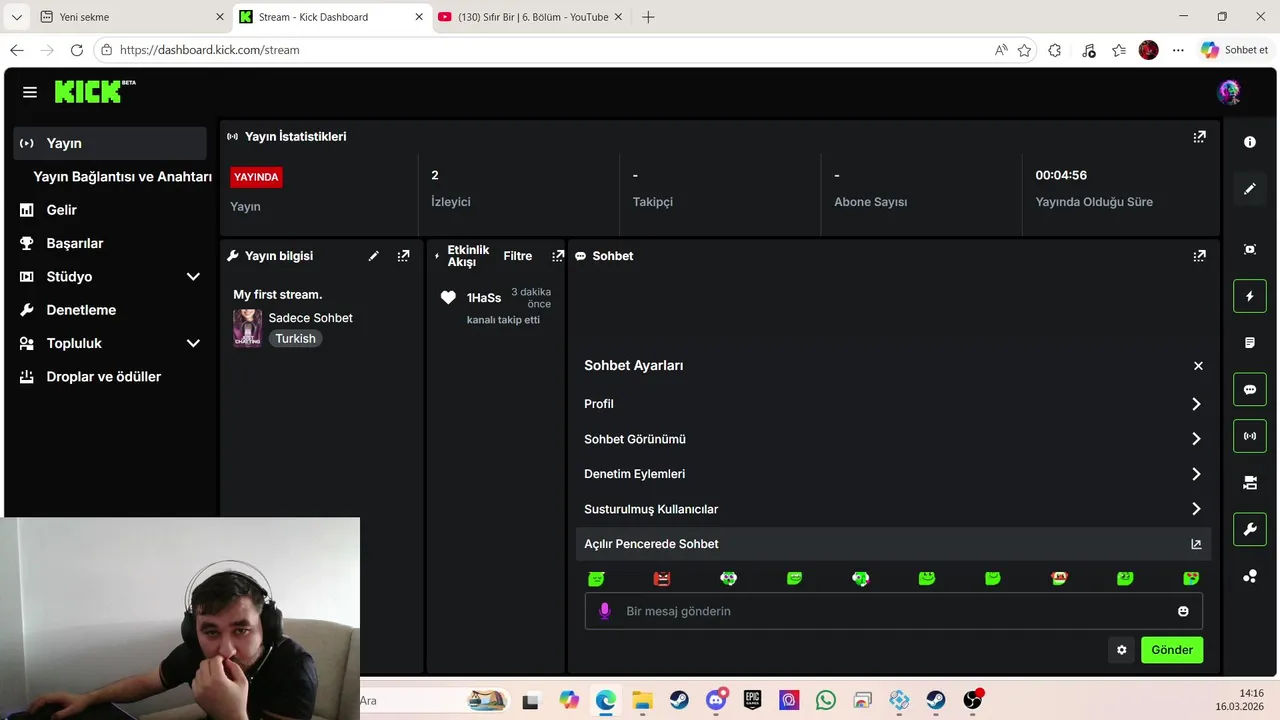Open the hamburger menu beside Kick logo
The height and width of the screenshot is (720, 1280).
point(30,92)
